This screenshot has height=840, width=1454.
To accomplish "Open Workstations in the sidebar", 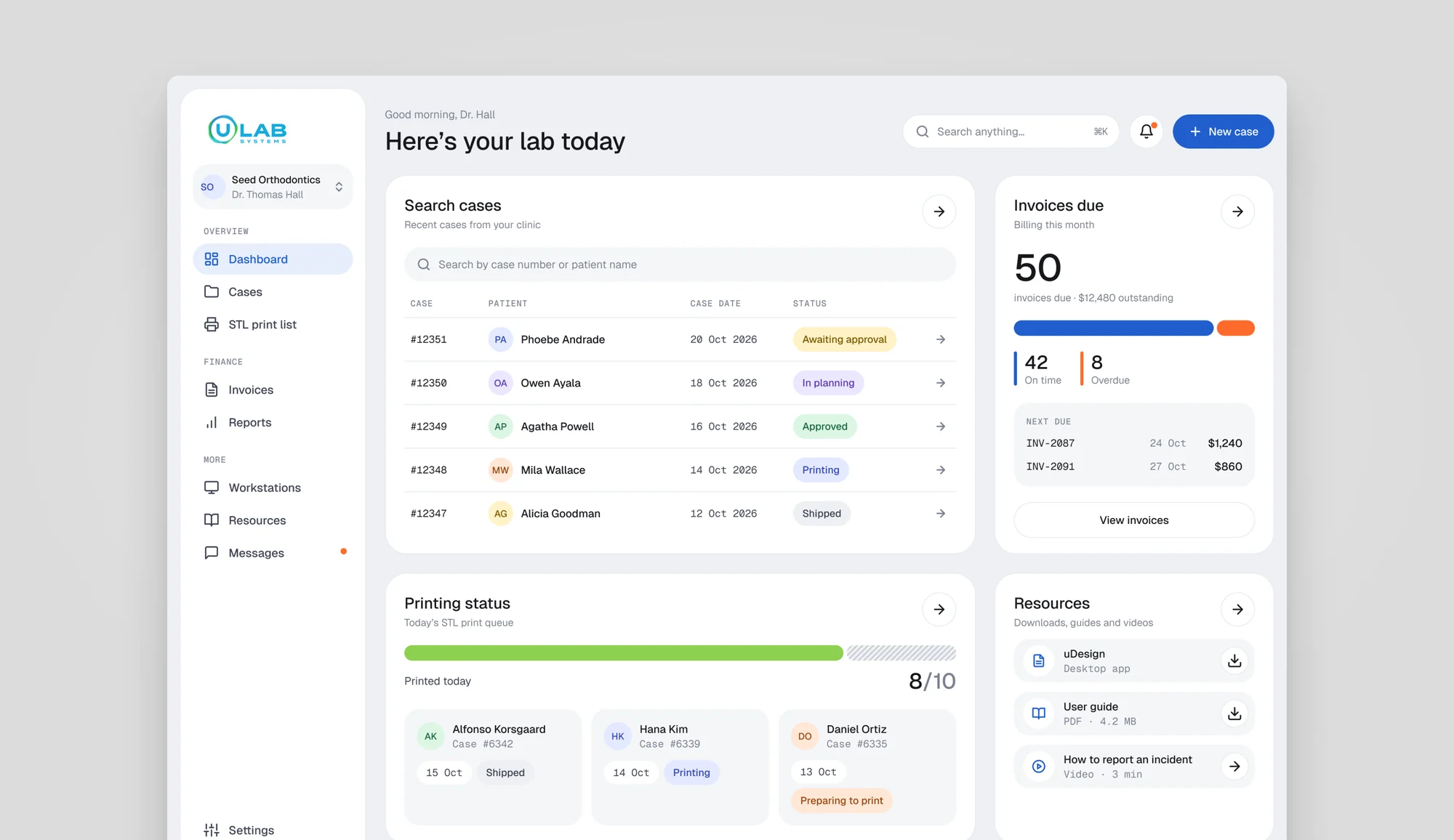I will [273, 488].
